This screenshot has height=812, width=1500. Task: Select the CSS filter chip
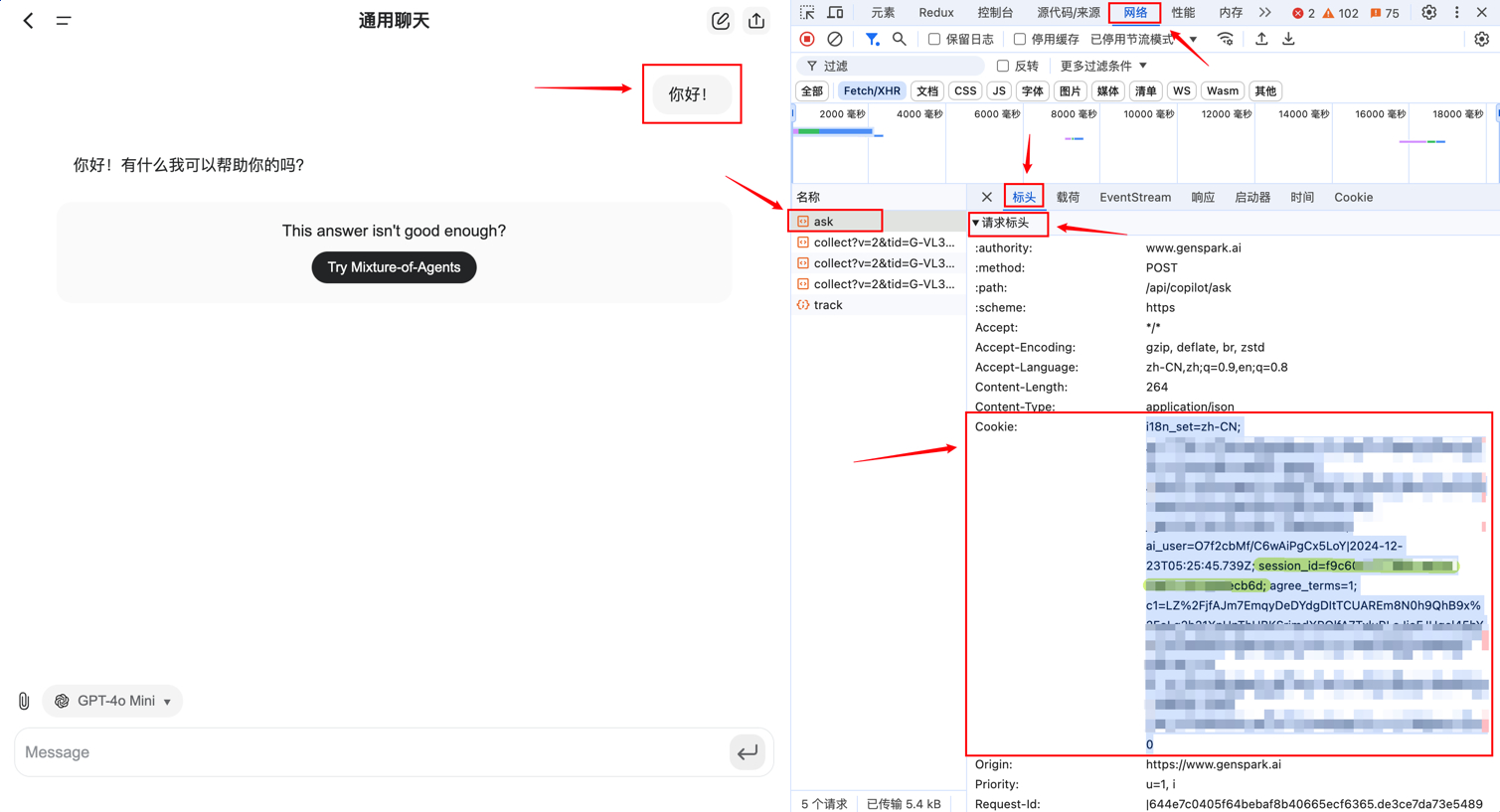click(965, 90)
